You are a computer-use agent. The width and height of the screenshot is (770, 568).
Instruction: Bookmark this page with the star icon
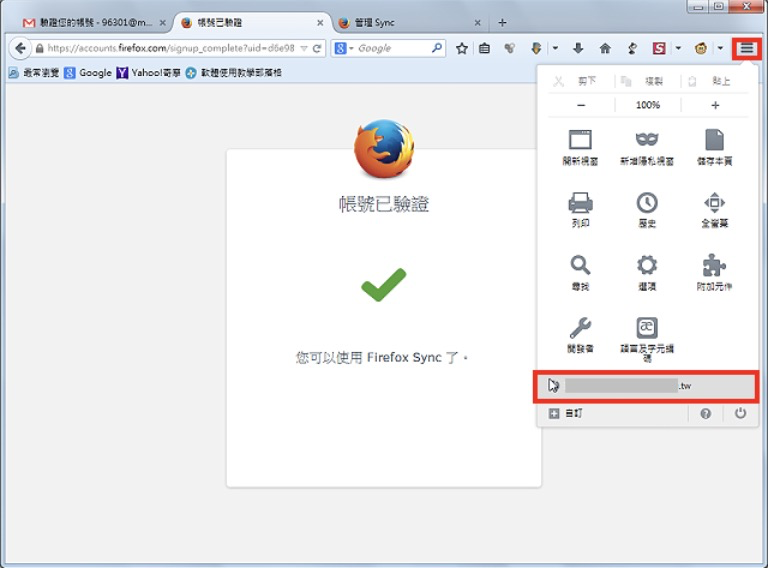(x=462, y=48)
